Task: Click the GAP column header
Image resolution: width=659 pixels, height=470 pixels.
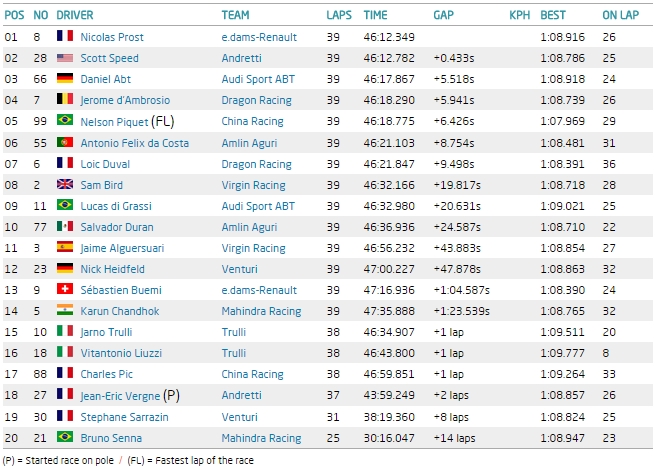Action: (x=443, y=16)
